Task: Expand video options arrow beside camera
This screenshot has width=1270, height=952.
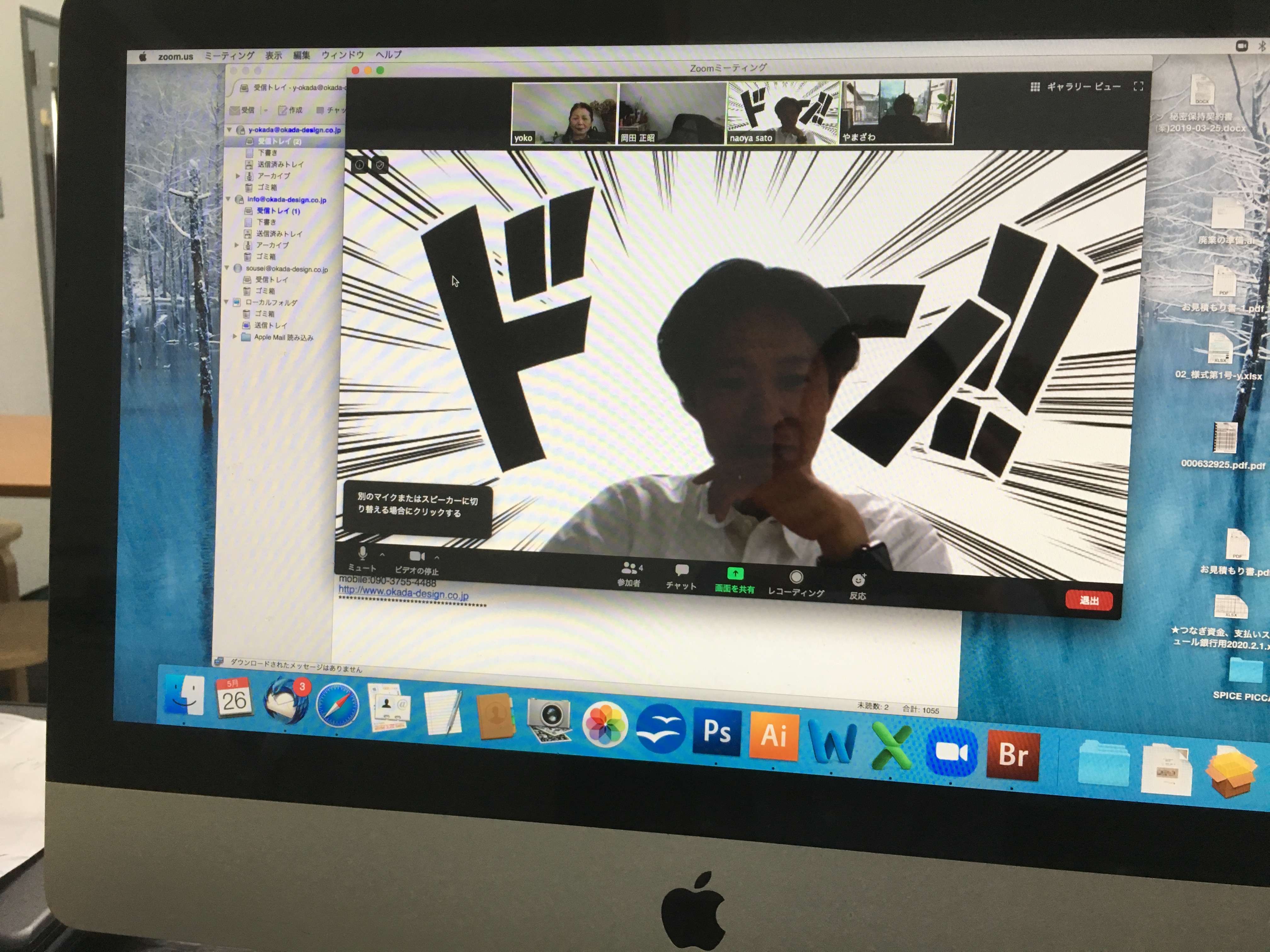Action: (437, 557)
